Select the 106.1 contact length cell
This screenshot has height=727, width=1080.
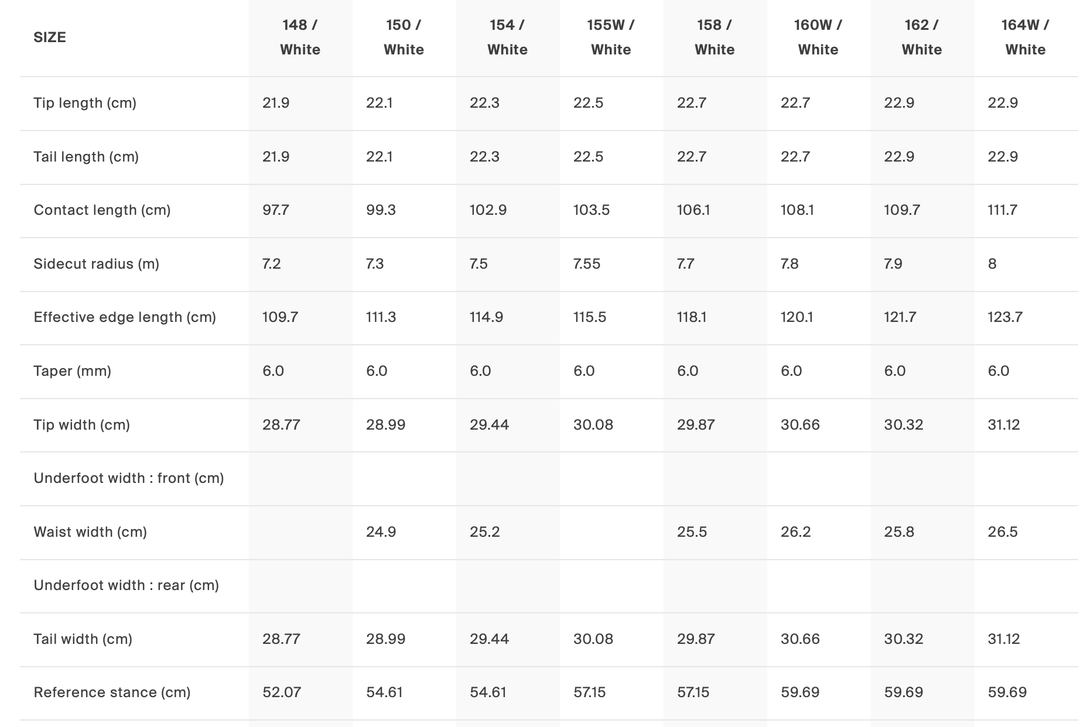[693, 210]
